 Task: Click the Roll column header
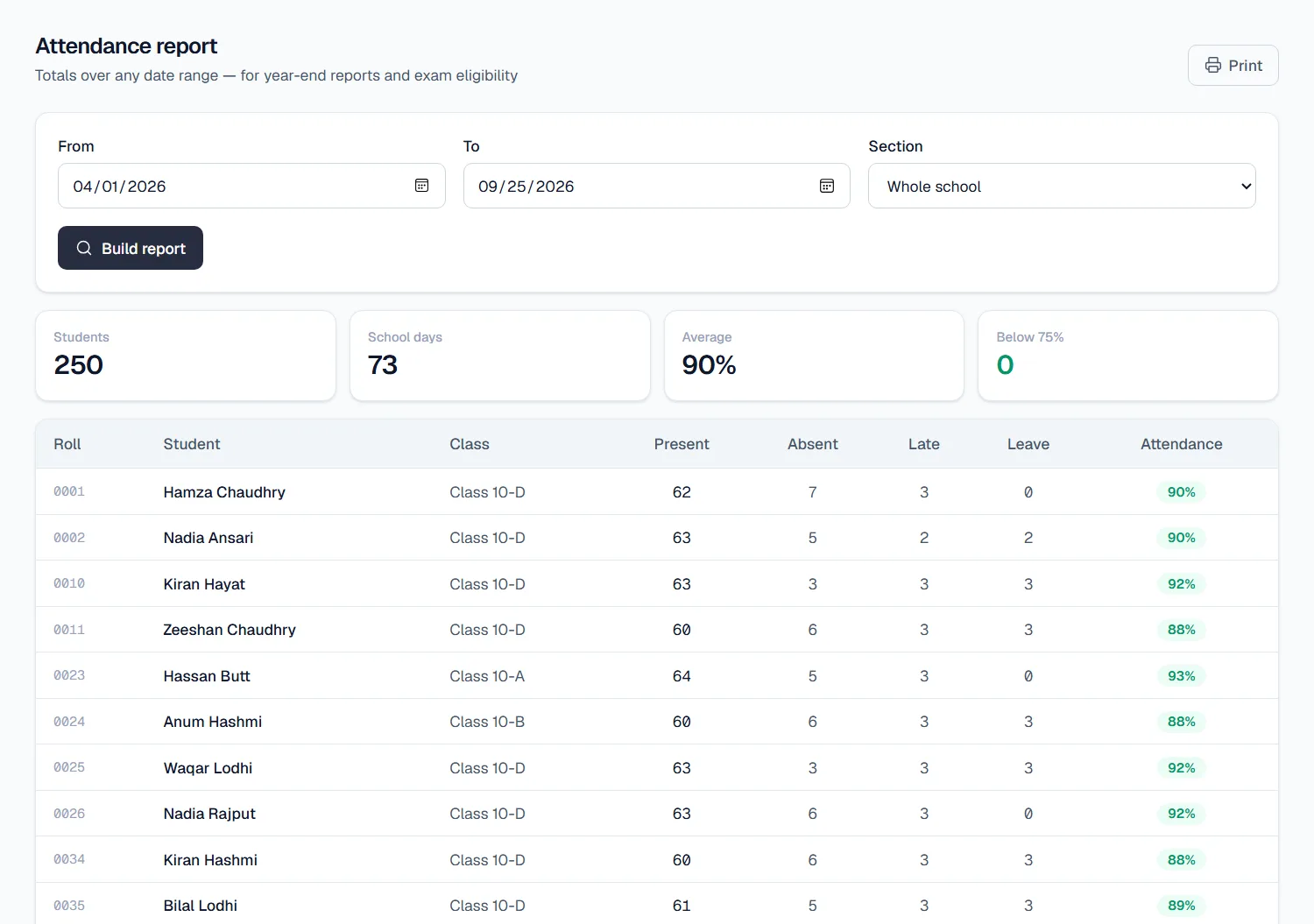[x=67, y=444]
